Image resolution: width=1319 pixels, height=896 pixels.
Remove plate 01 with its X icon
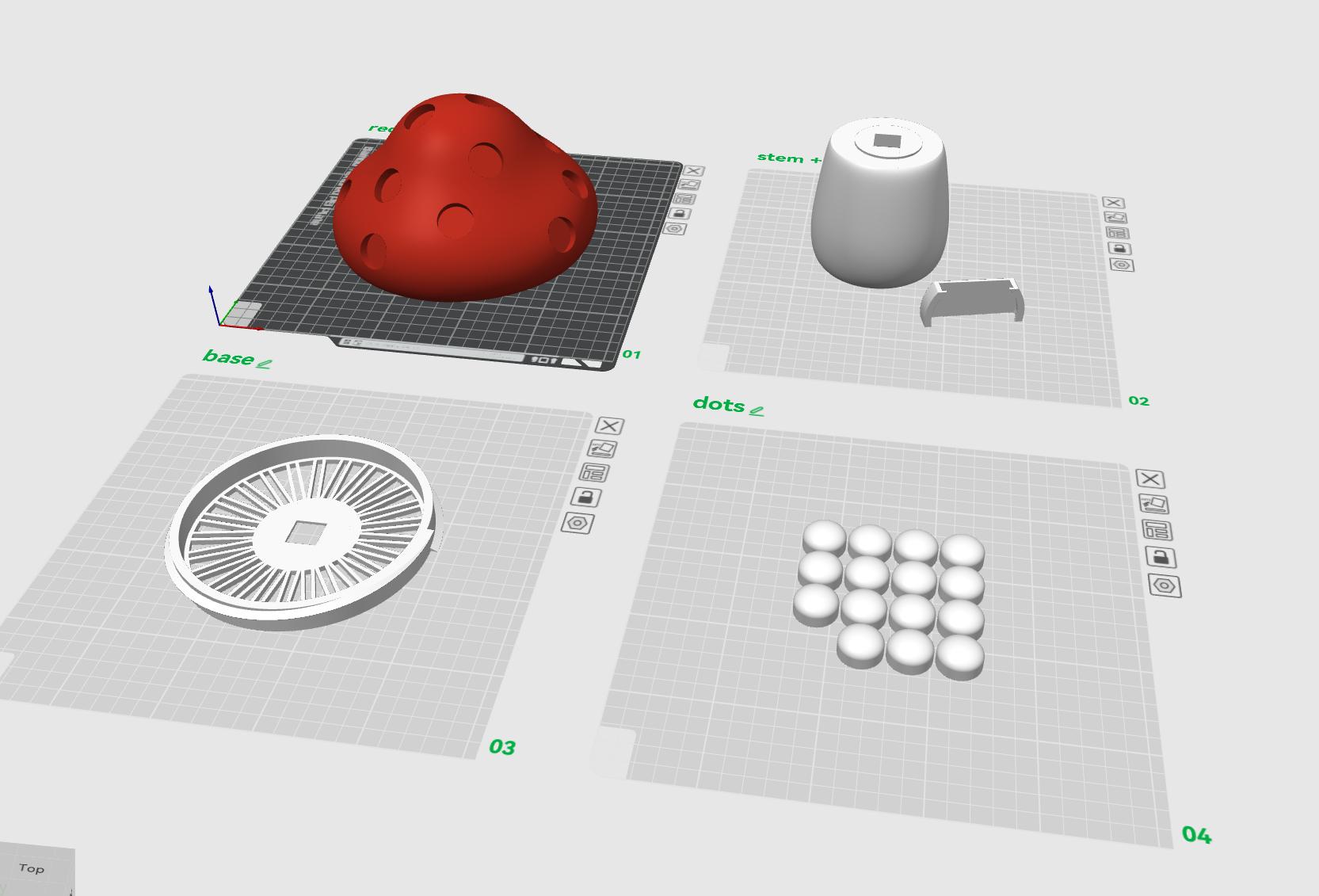click(693, 170)
